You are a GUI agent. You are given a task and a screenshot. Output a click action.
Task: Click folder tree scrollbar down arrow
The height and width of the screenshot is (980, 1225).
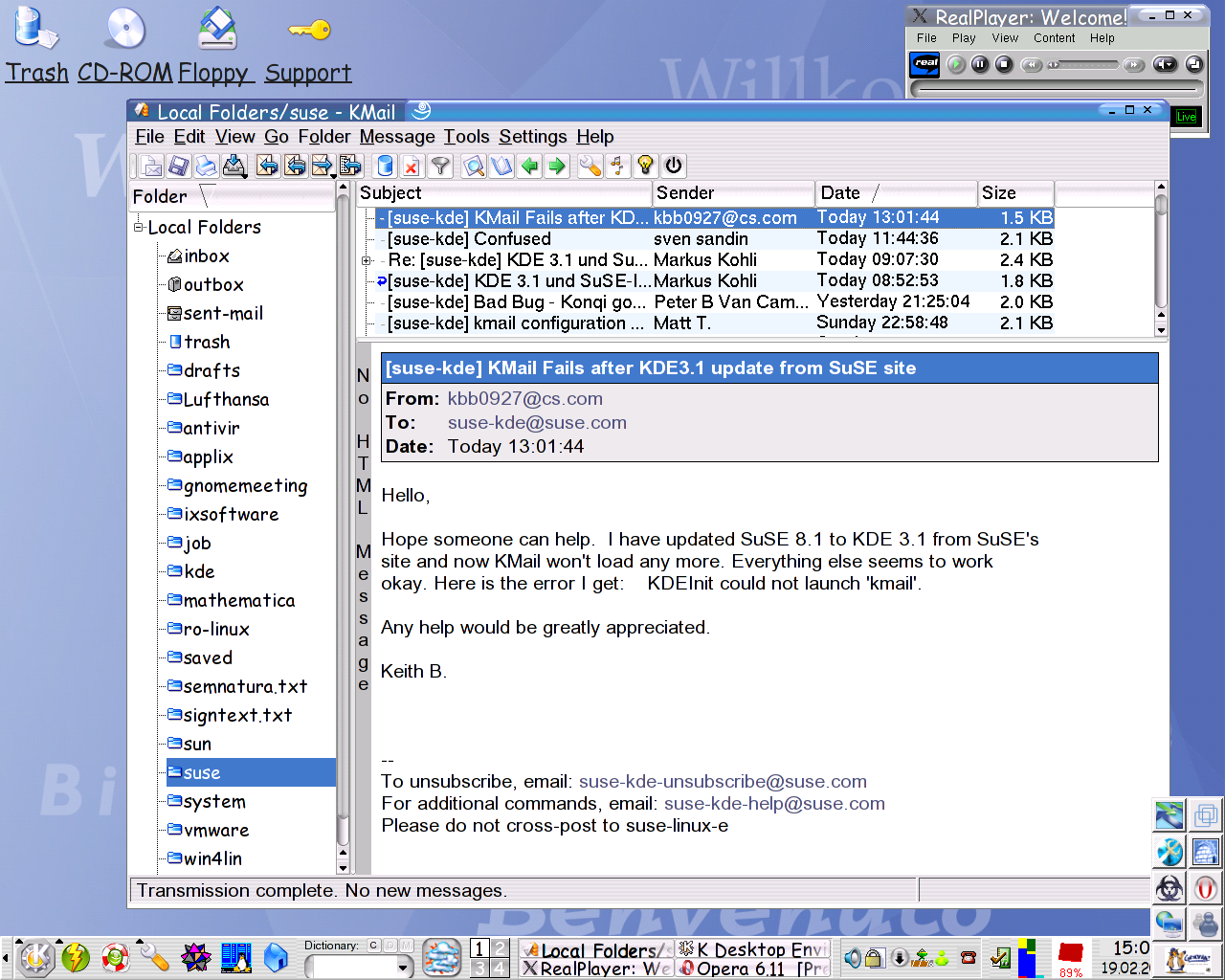[343, 868]
